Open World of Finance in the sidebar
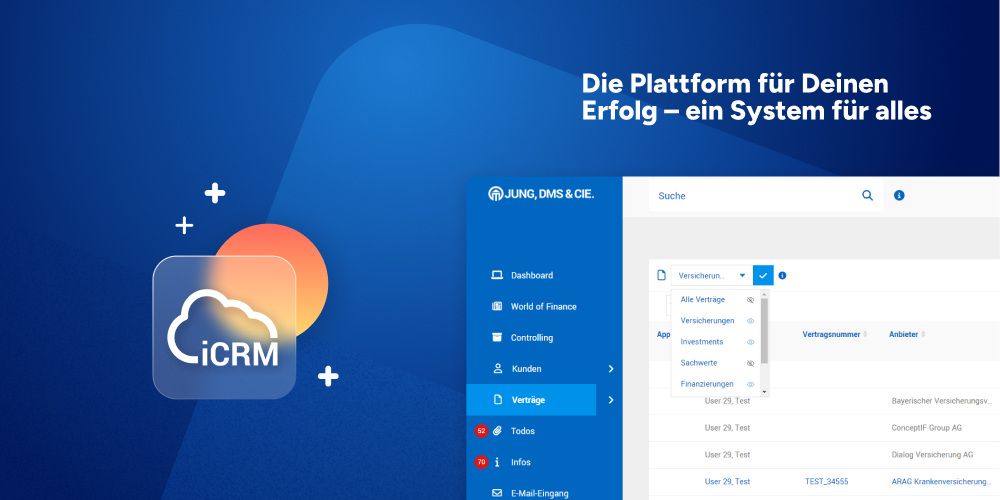This screenshot has width=1000, height=500. (543, 307)
